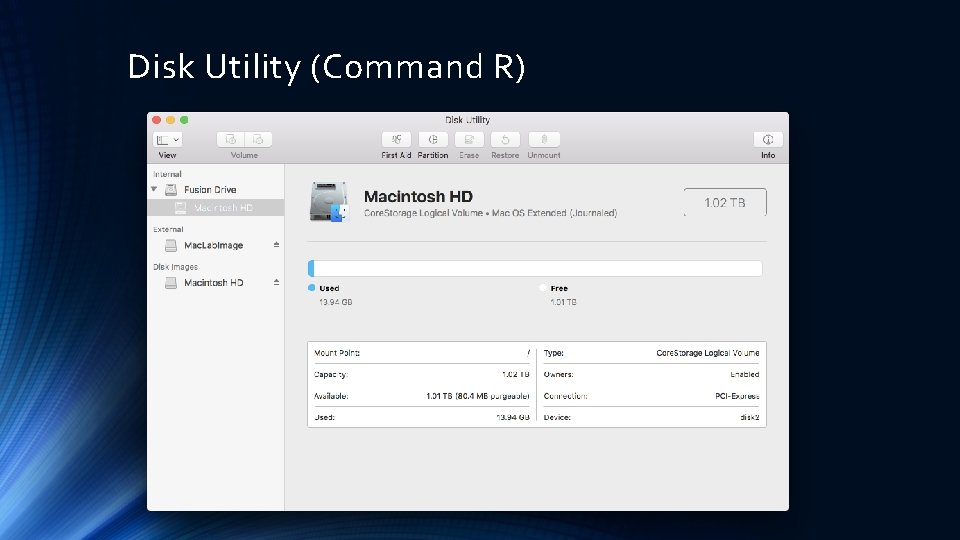
Task: Open the Partition tool
Action: tap(433, 140)
